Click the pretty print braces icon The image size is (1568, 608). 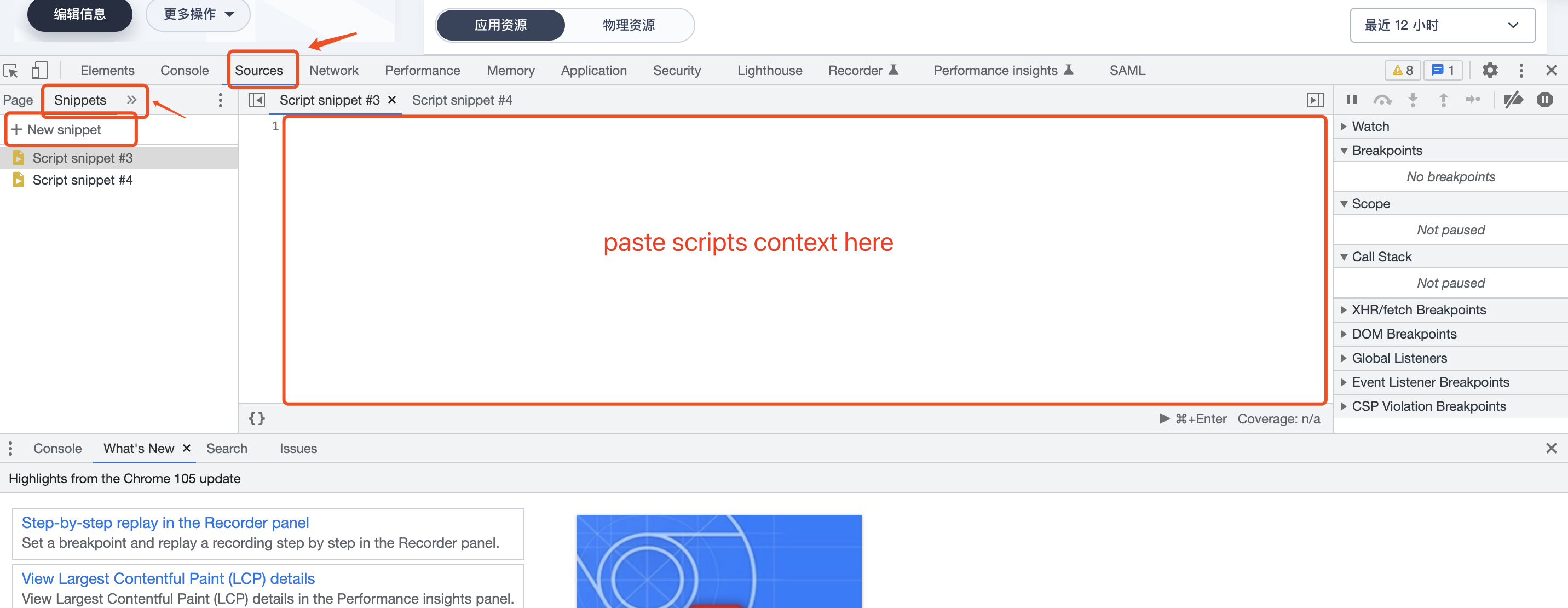click(x=257, y=418)
